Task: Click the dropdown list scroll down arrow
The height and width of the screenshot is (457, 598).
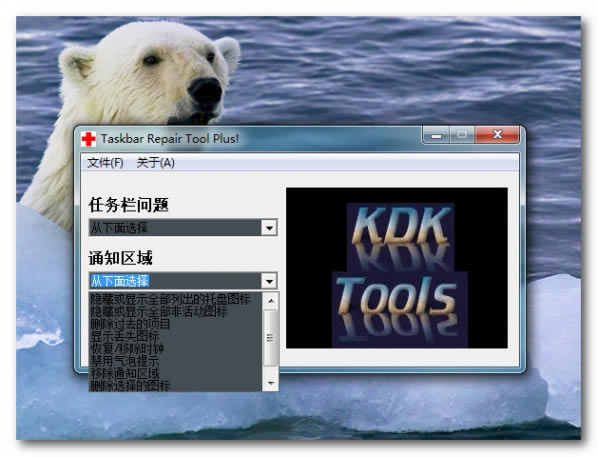Action: pos(271,383)
